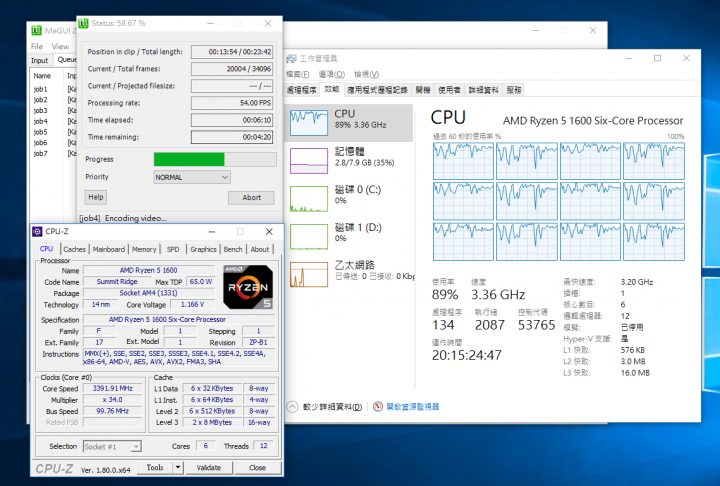This screenshot has width=720, height=486.
Task: Switch to the Memory tab in CPU-Z
Action: pos(144,249)
